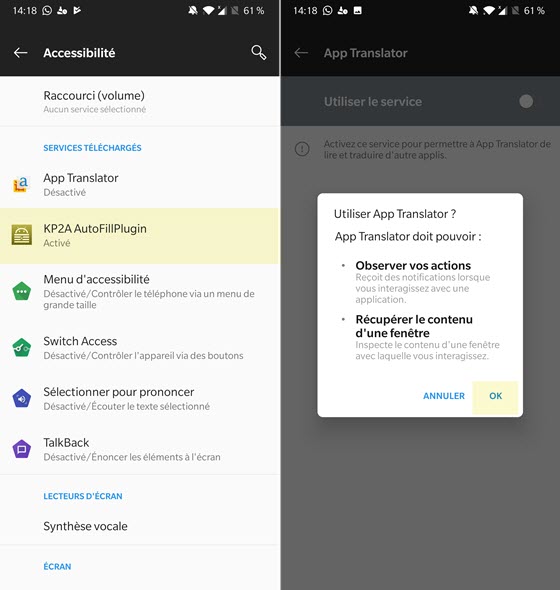Tap 61 % battery text in left status bar
This screenshot has height=590, width=560.
click(254, 11)
